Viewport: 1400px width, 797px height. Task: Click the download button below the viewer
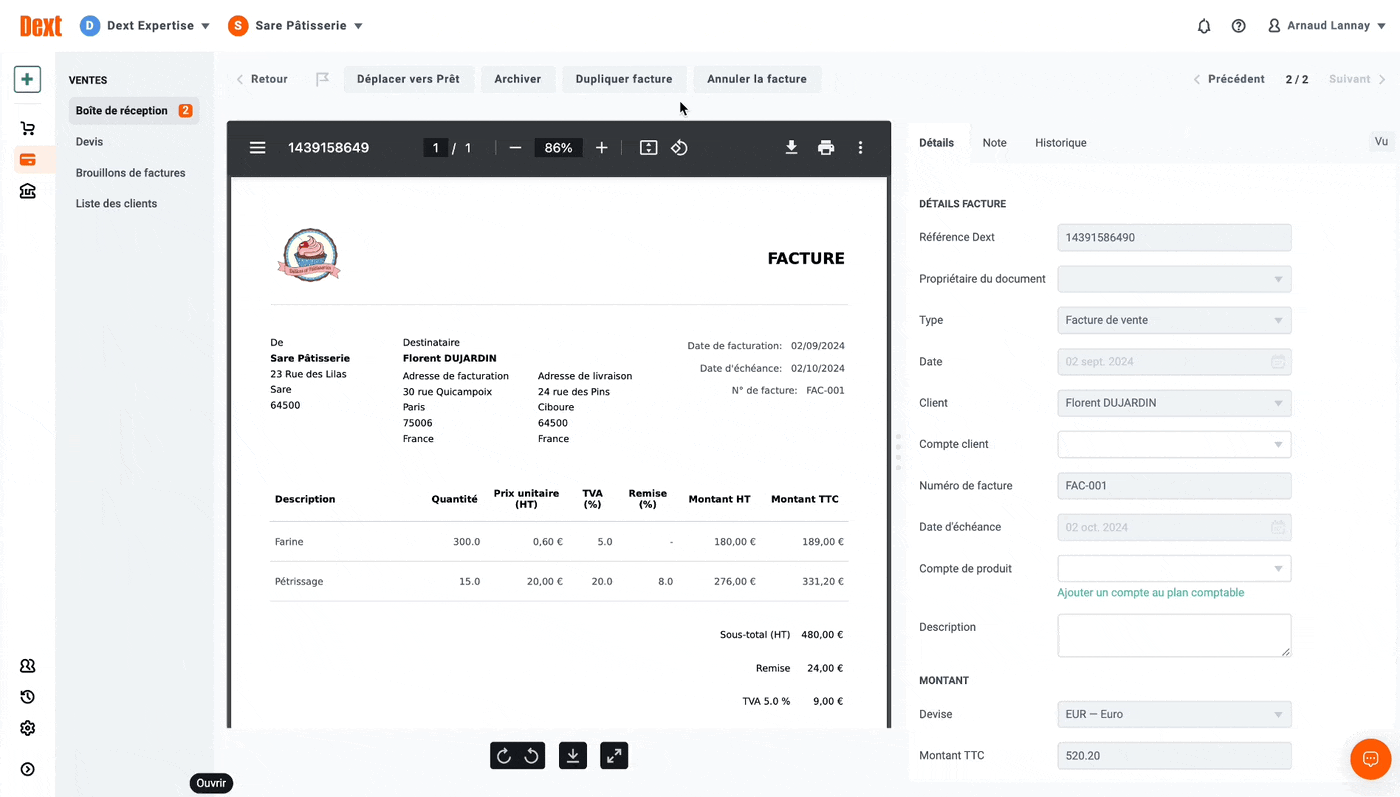[x=573, y=756]
